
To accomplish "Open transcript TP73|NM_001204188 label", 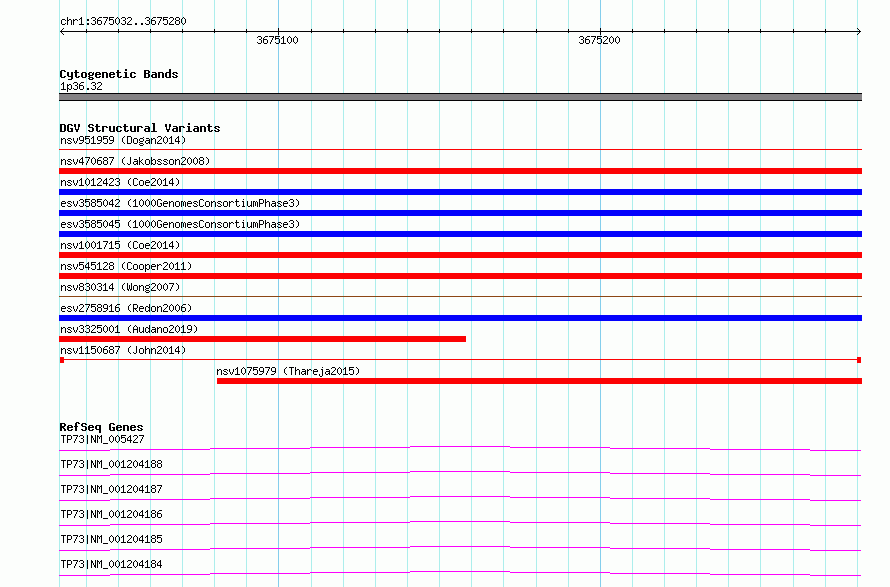I will [x=111, y=464].
